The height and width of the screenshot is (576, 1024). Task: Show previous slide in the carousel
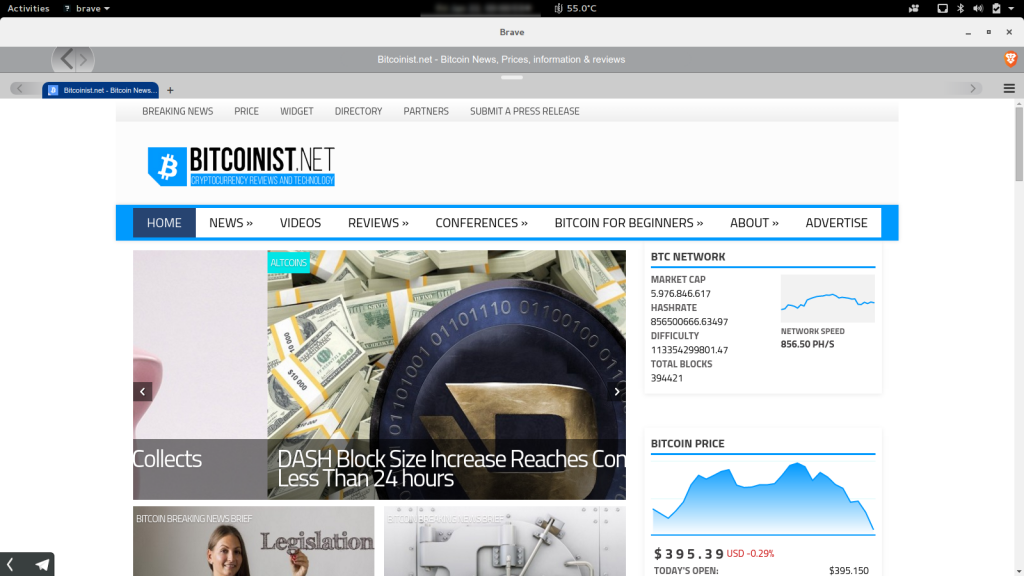coord(142,391)
